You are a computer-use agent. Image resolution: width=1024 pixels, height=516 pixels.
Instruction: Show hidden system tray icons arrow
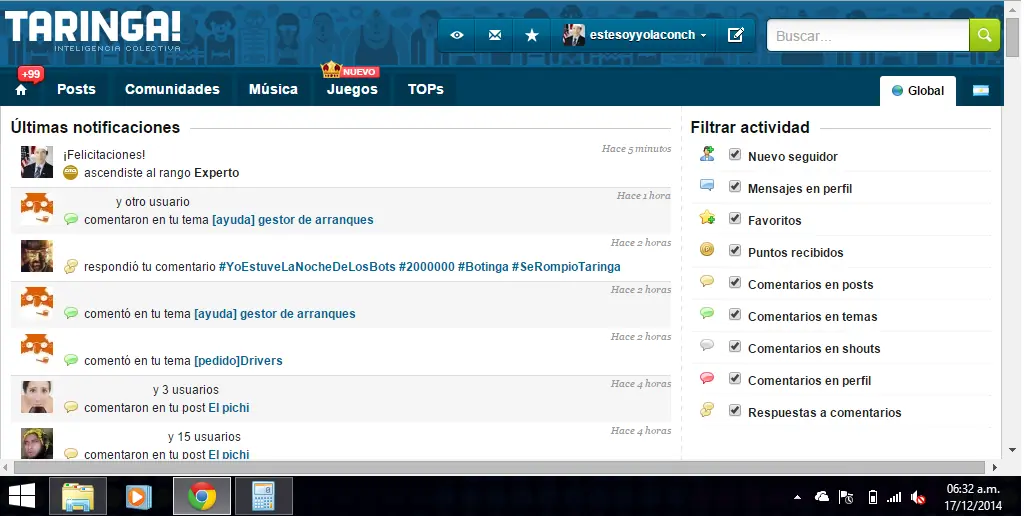point(797,498)
